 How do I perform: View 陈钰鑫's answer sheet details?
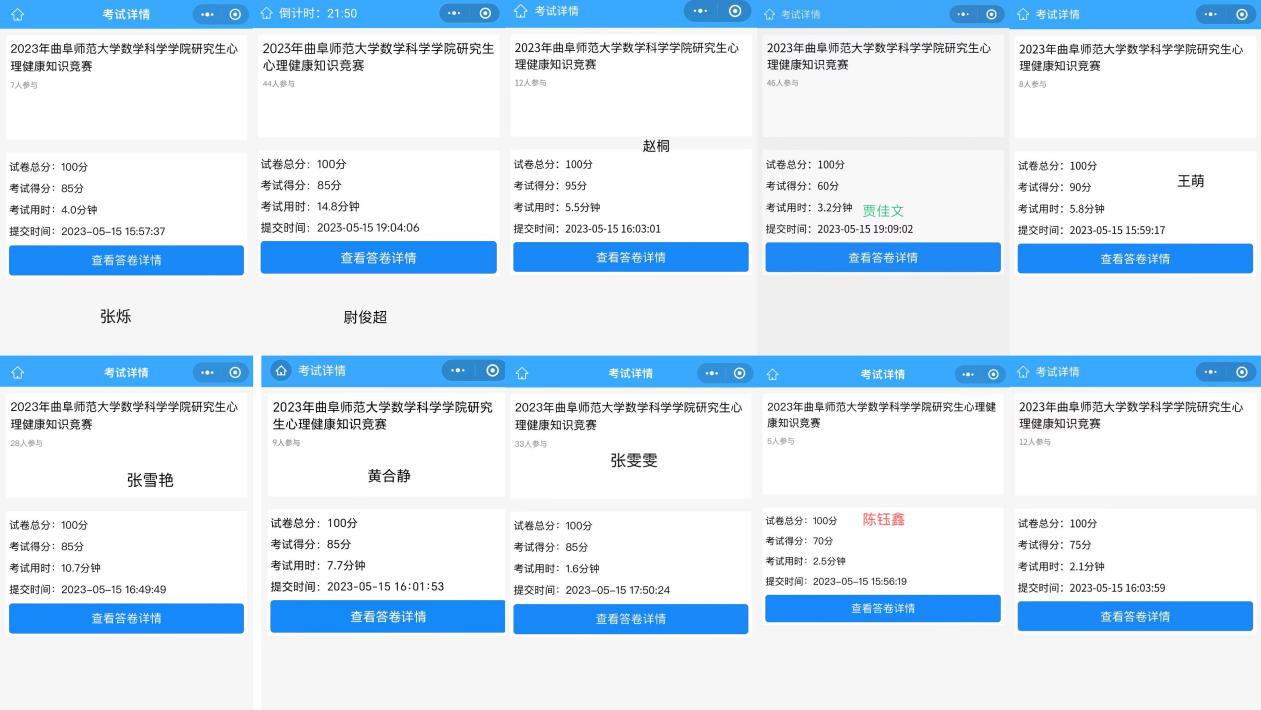(882, 608)
